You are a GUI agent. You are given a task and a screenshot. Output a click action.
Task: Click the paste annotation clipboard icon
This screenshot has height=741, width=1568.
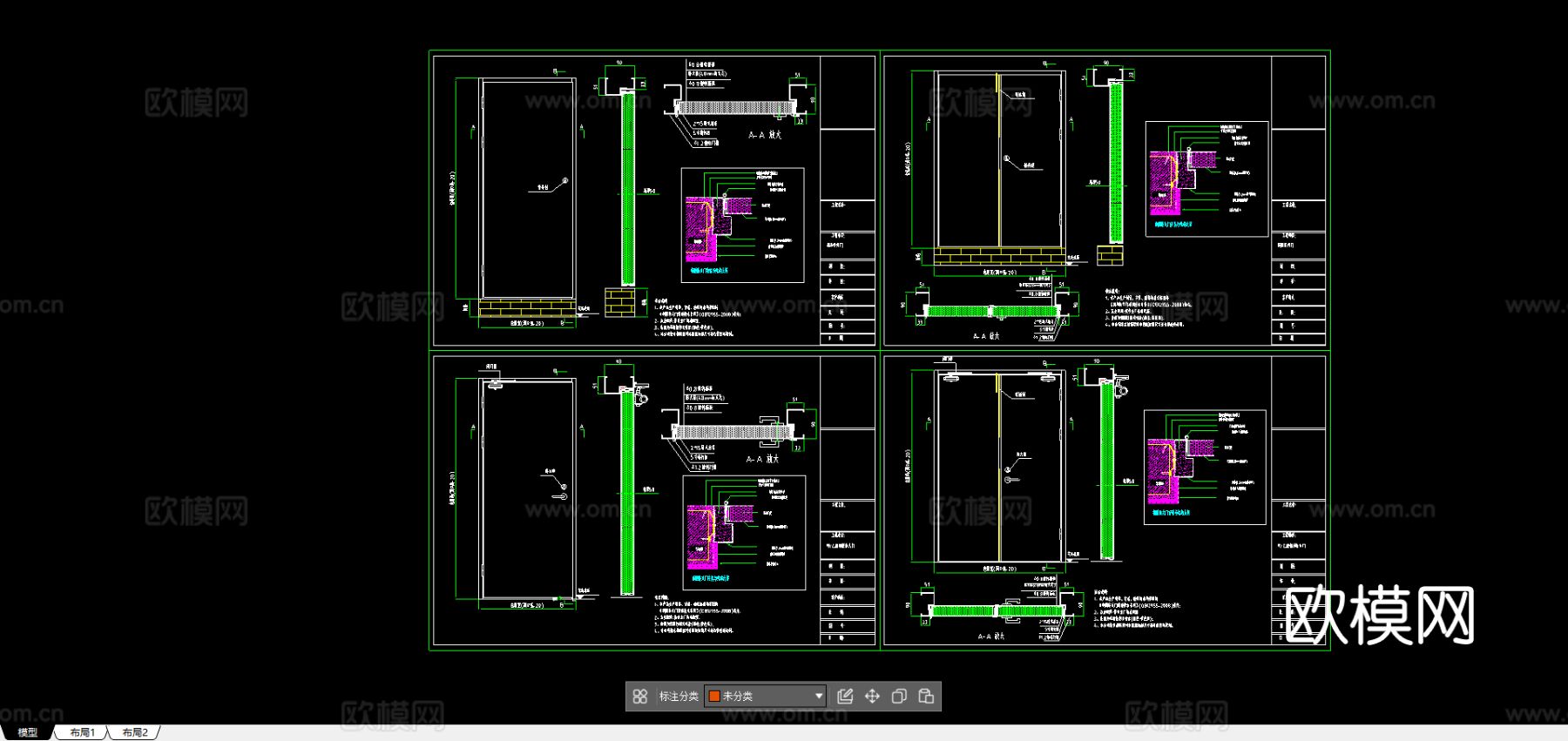click(926, 697)
